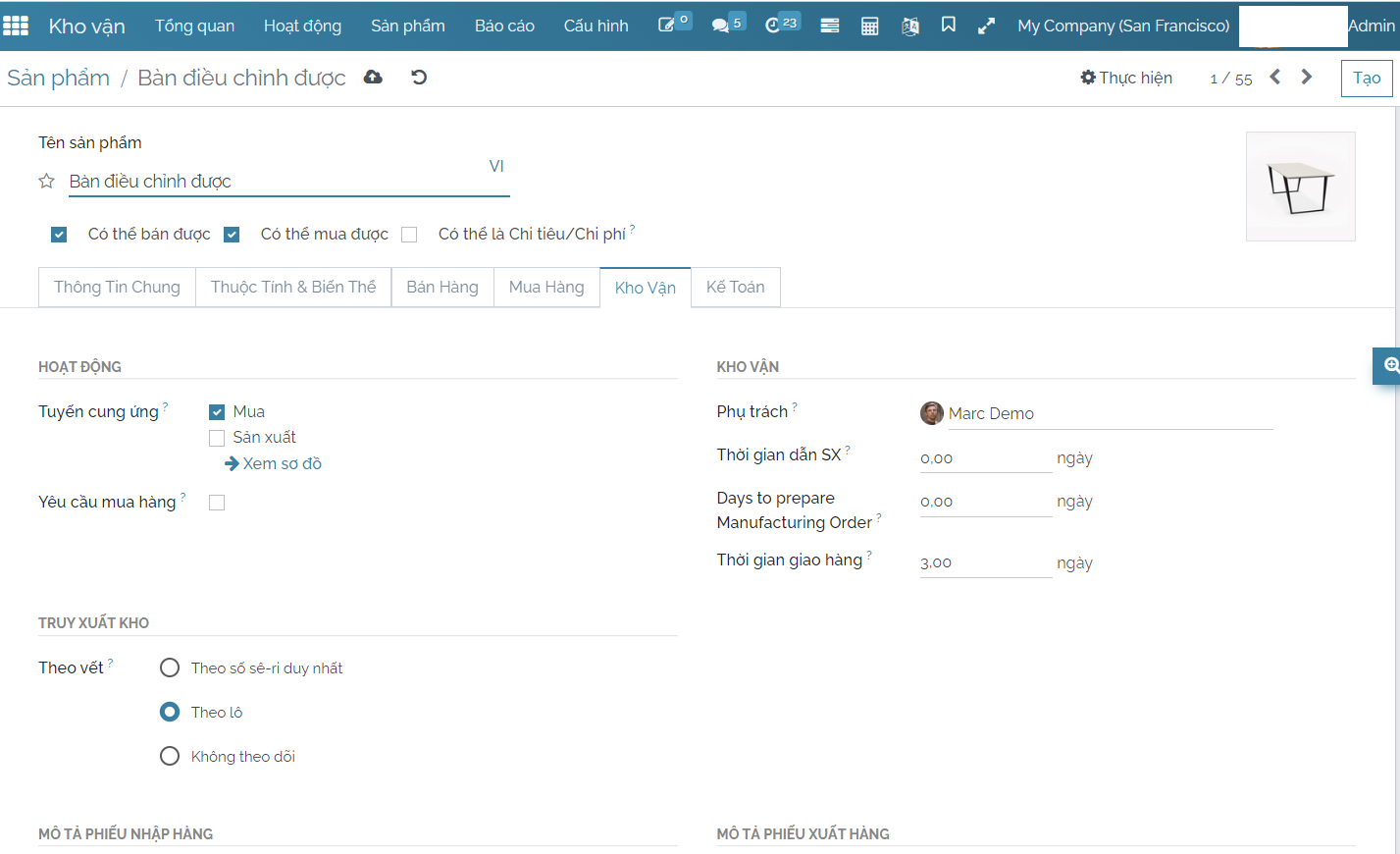Open the activities clock icon
Viewport: 1400px width, 854px height.
(x=773, y=26)
